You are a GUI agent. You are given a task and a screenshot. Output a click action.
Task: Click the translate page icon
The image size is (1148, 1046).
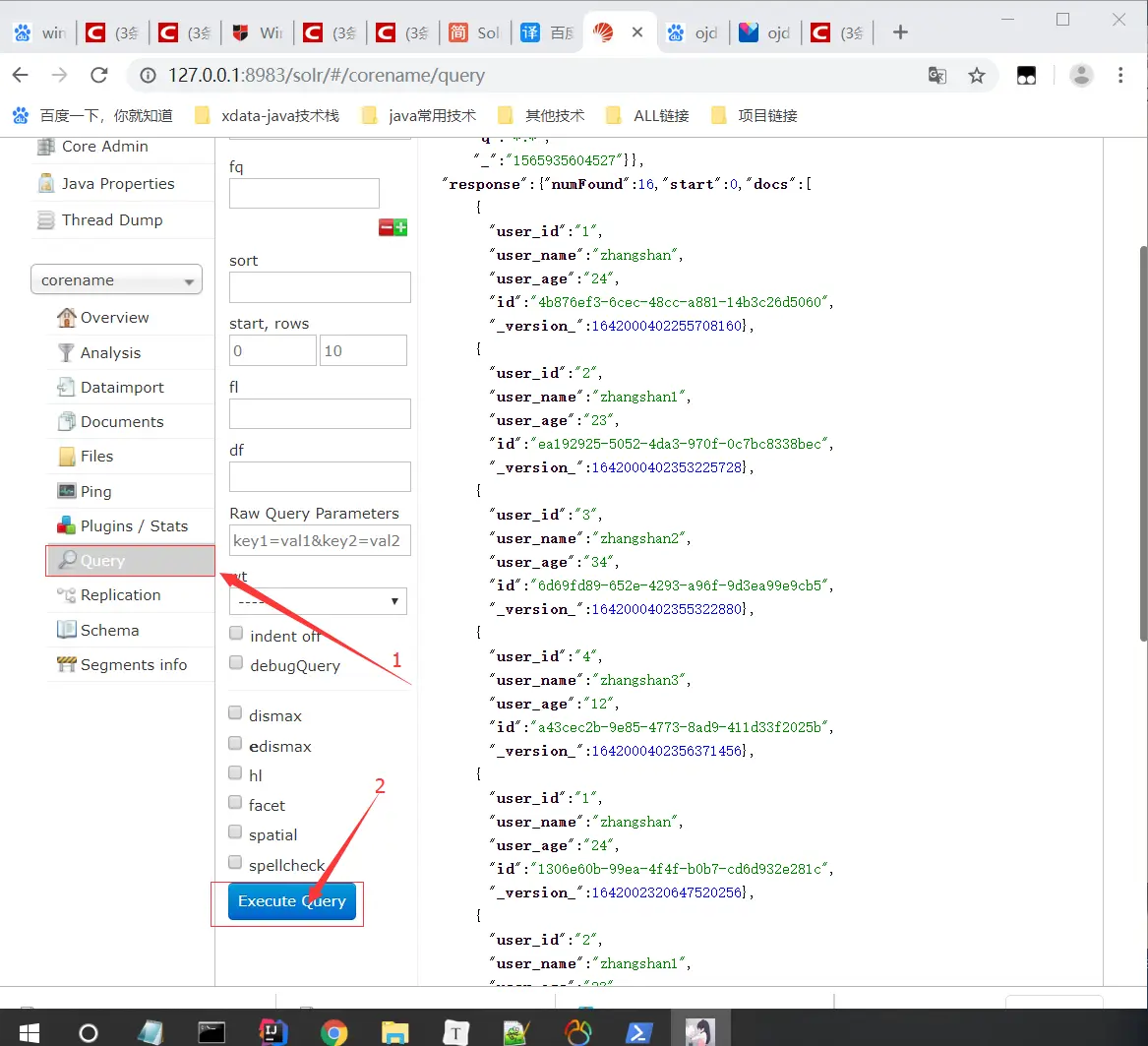[x=937, y=76]
